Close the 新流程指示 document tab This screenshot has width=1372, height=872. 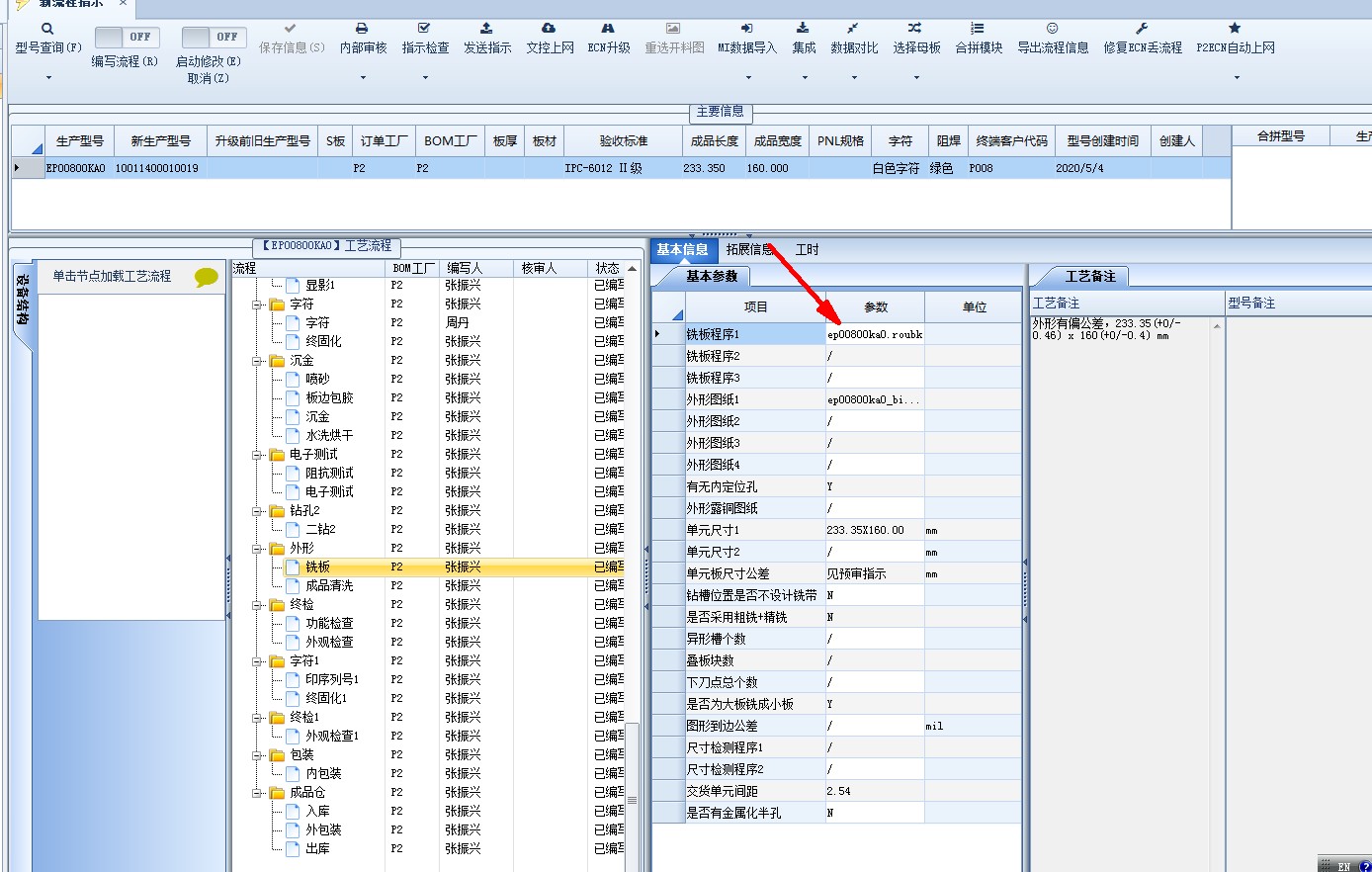click(x=123, y=3)
